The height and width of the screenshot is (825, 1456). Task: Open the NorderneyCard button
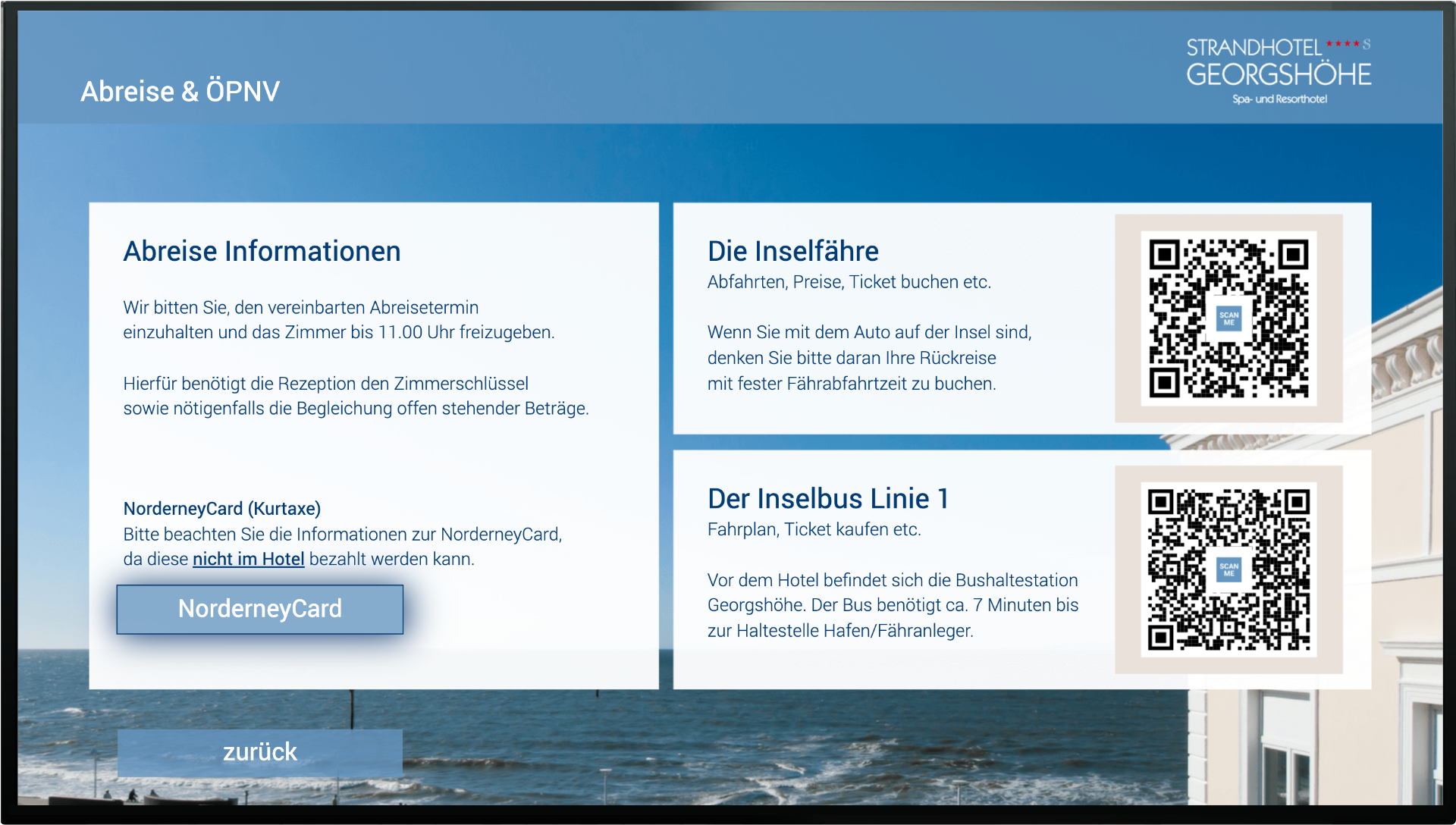coord(260,609)
